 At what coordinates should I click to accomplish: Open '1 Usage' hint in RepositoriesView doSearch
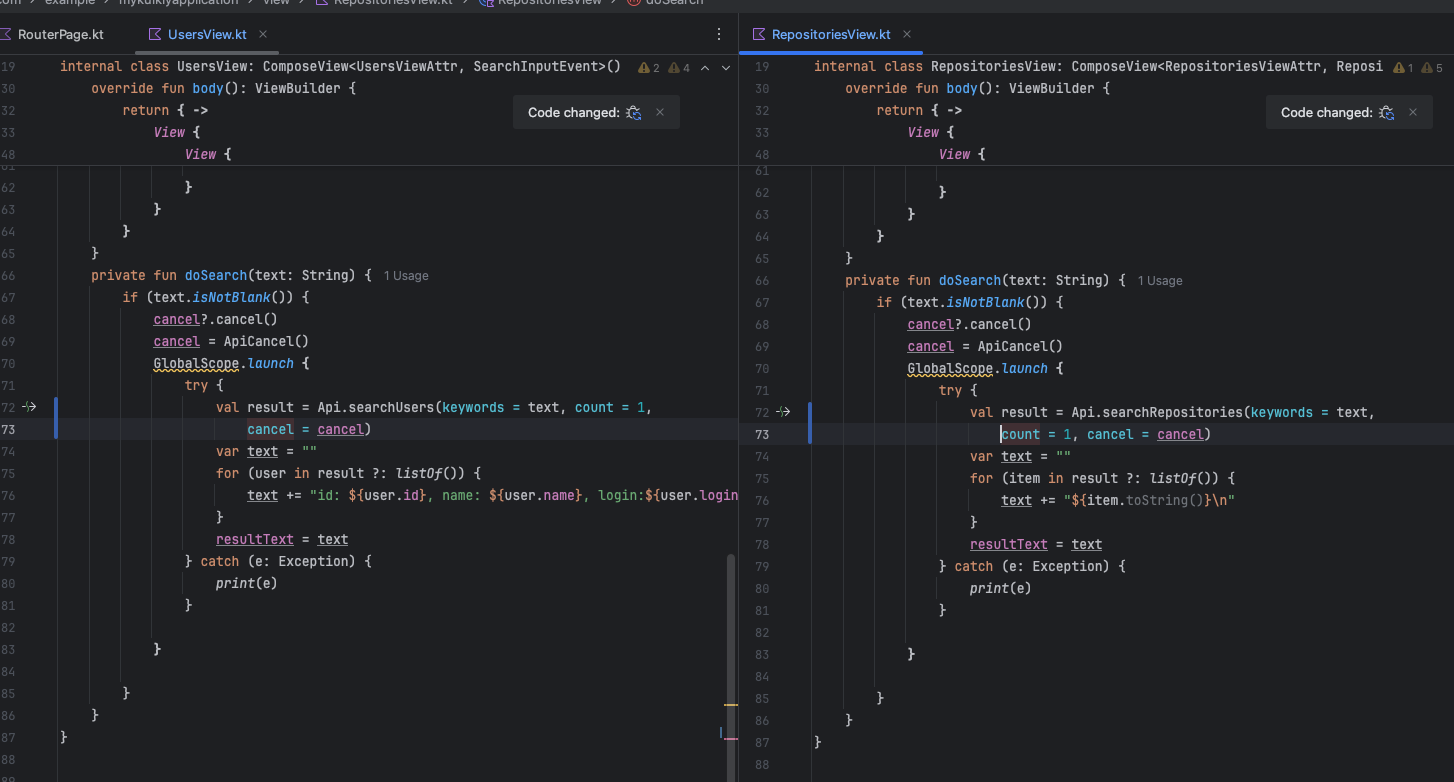(1160, 281)
